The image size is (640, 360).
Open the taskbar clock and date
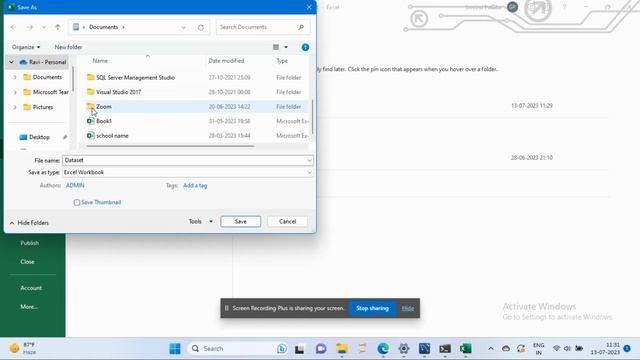[x=605, y=349]
